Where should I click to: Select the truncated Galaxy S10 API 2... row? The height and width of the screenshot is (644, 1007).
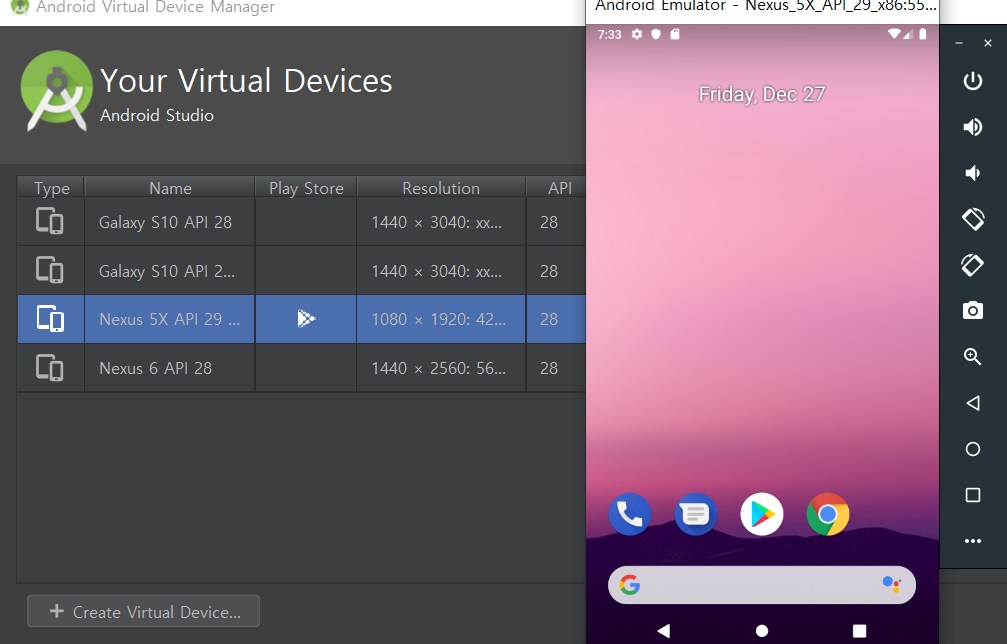tap(167, 271)
